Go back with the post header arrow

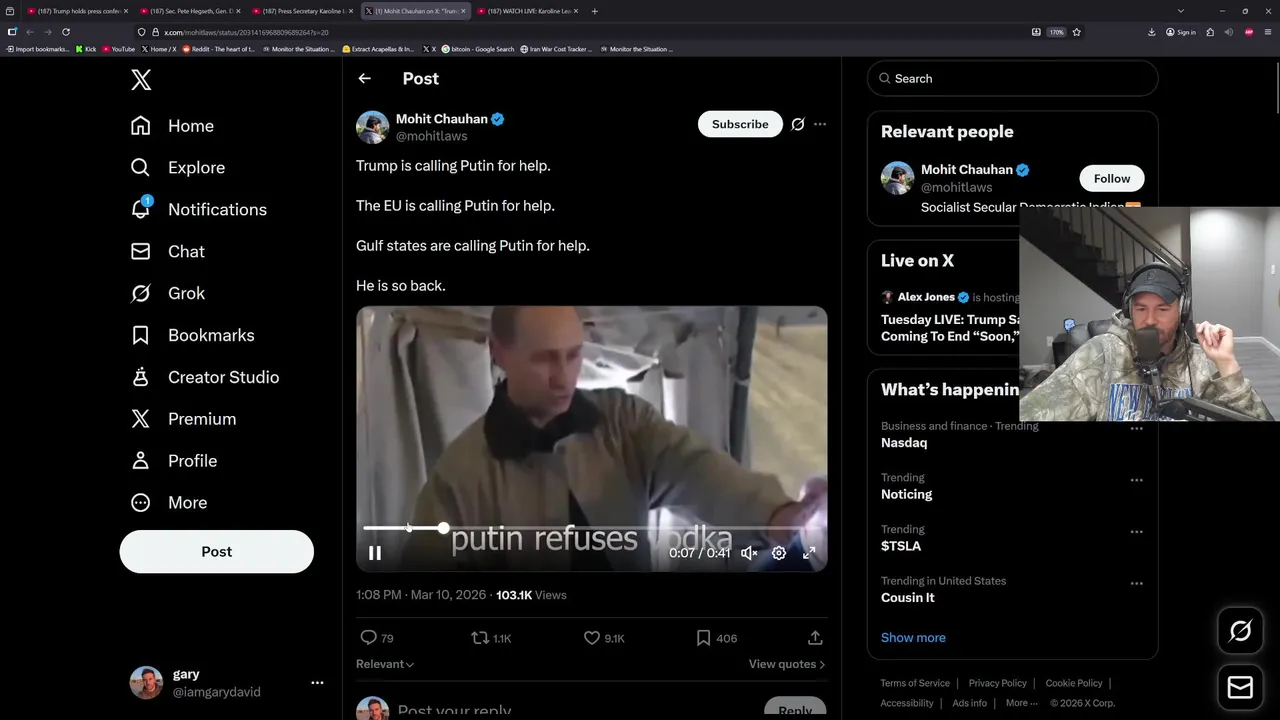(x=364, y=78)
